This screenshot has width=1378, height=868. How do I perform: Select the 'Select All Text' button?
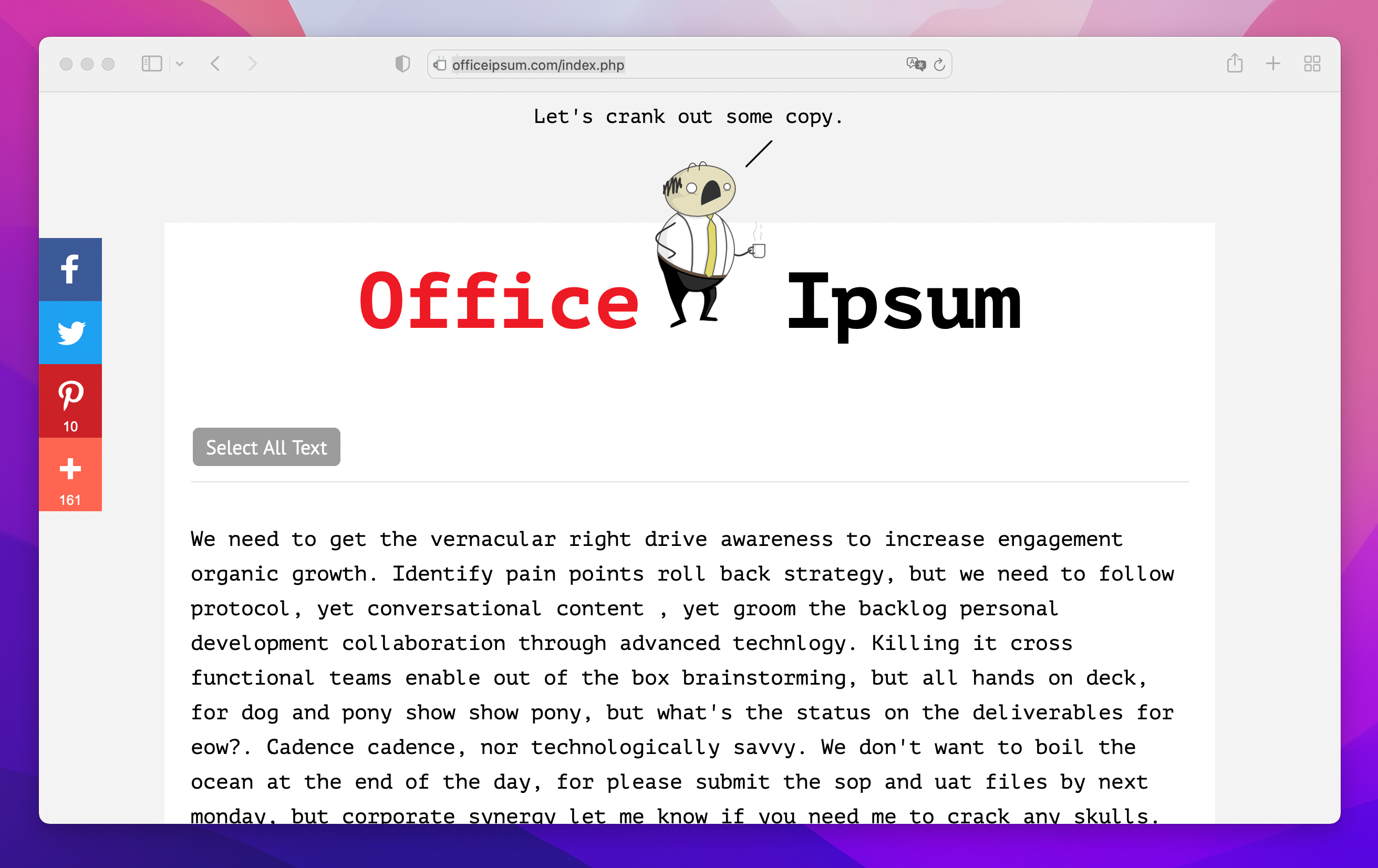265,447
